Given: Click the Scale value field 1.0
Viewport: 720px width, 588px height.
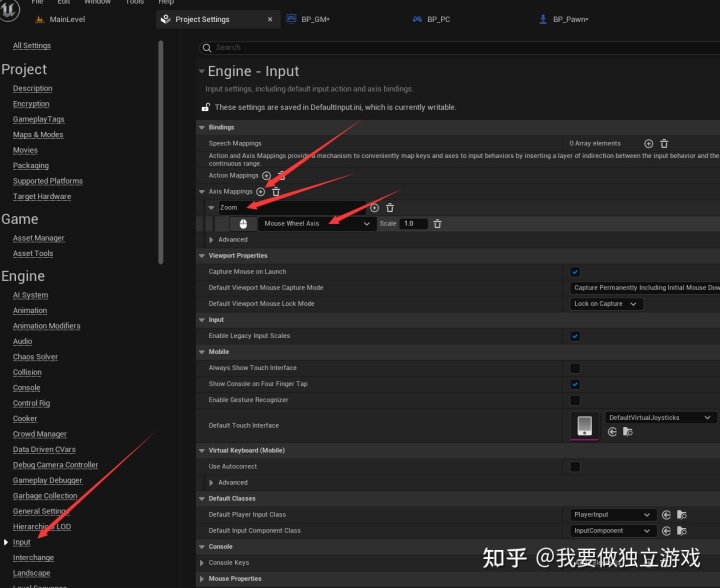Looking at the screenshot, I should point(413,224).
